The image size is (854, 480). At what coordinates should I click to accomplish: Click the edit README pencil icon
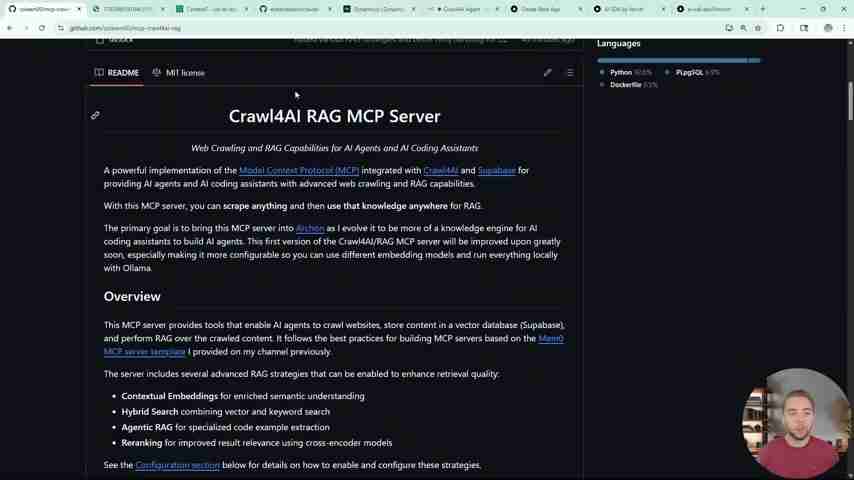click(547, 72)
